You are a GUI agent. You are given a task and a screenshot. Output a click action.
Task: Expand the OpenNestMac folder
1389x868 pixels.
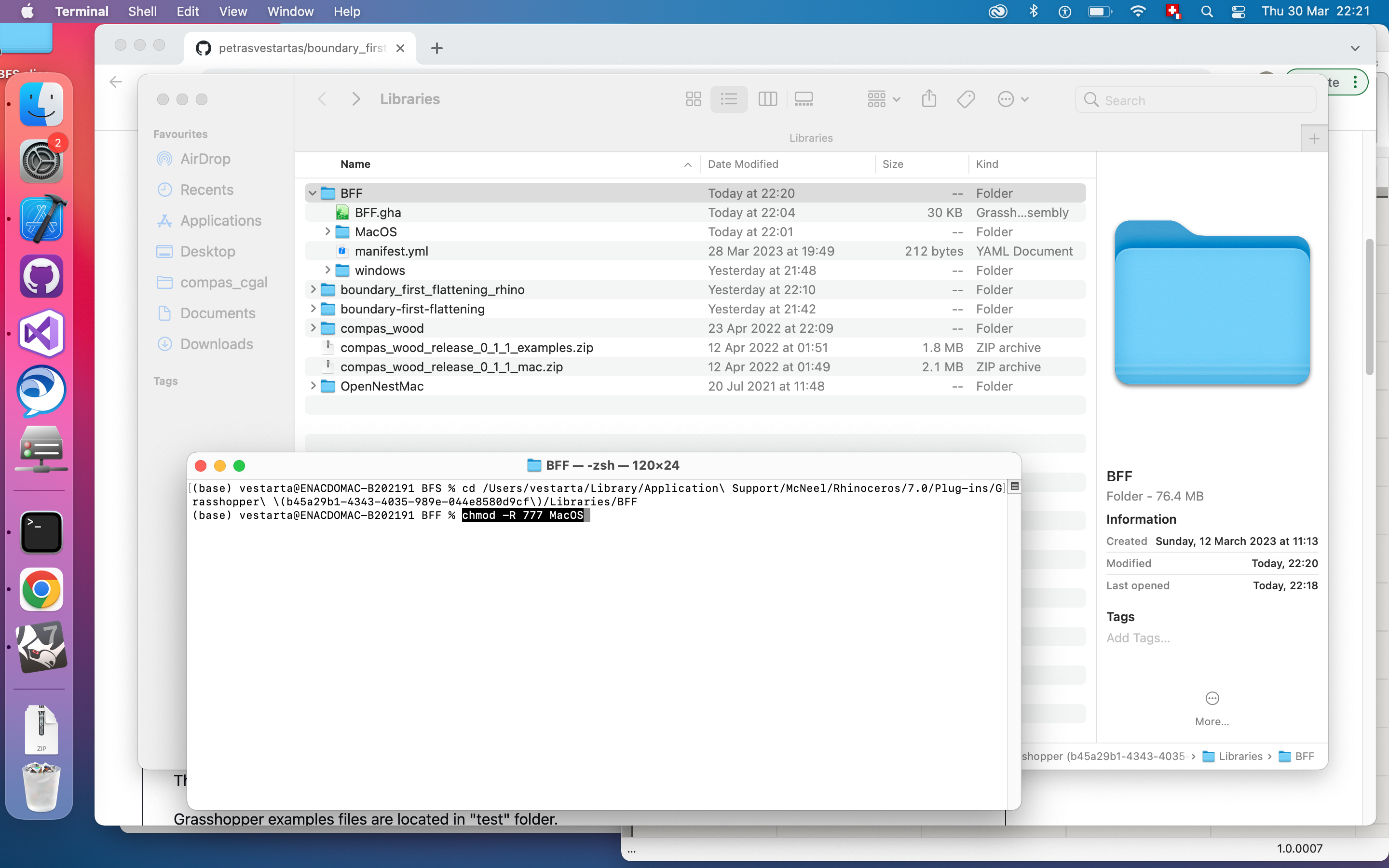coord(313,386)
